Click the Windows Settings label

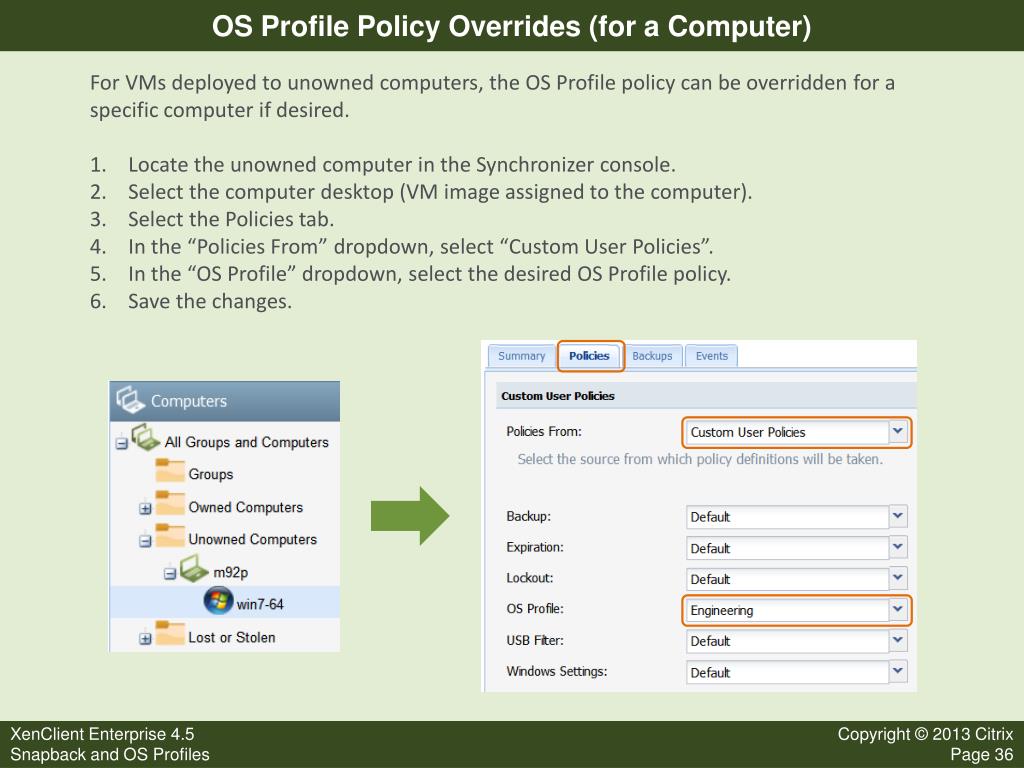(556, 671)
